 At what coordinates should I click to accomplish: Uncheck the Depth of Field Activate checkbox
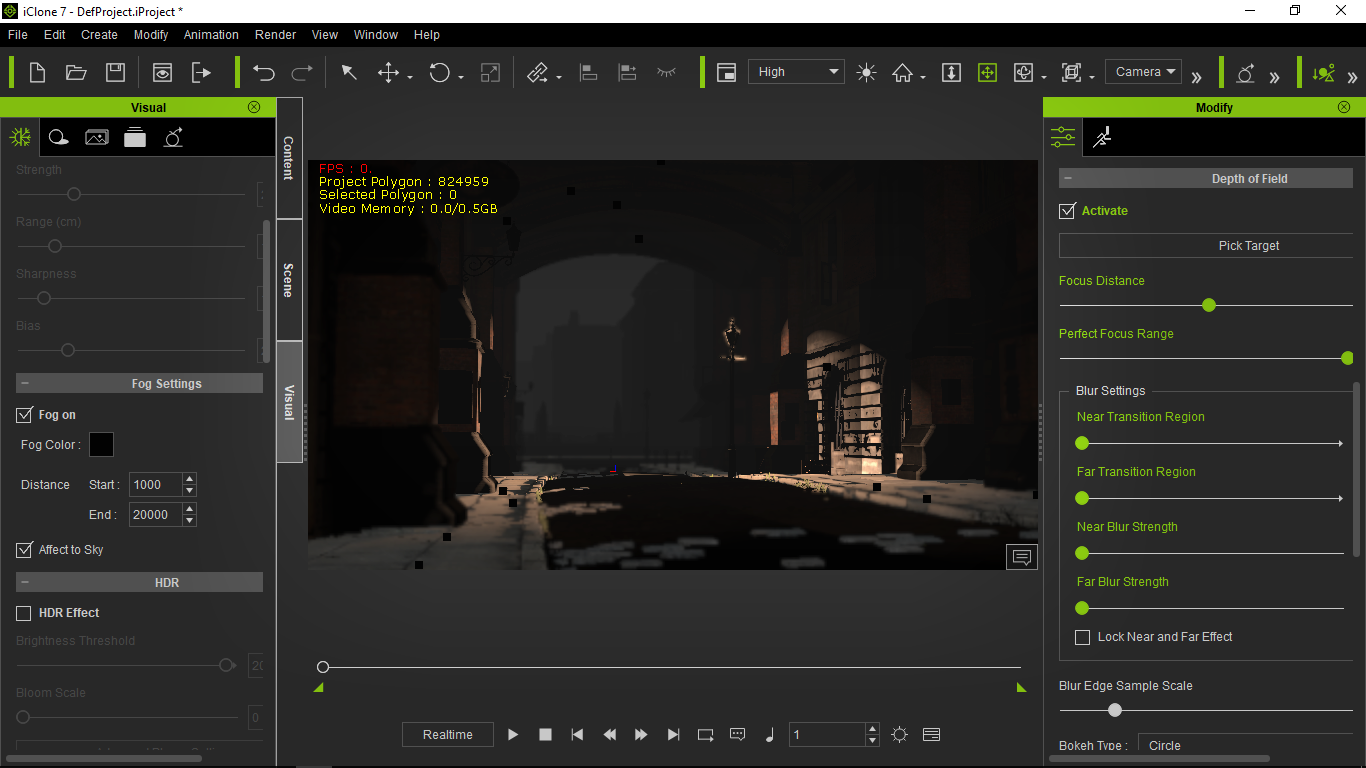(1067, 211)
